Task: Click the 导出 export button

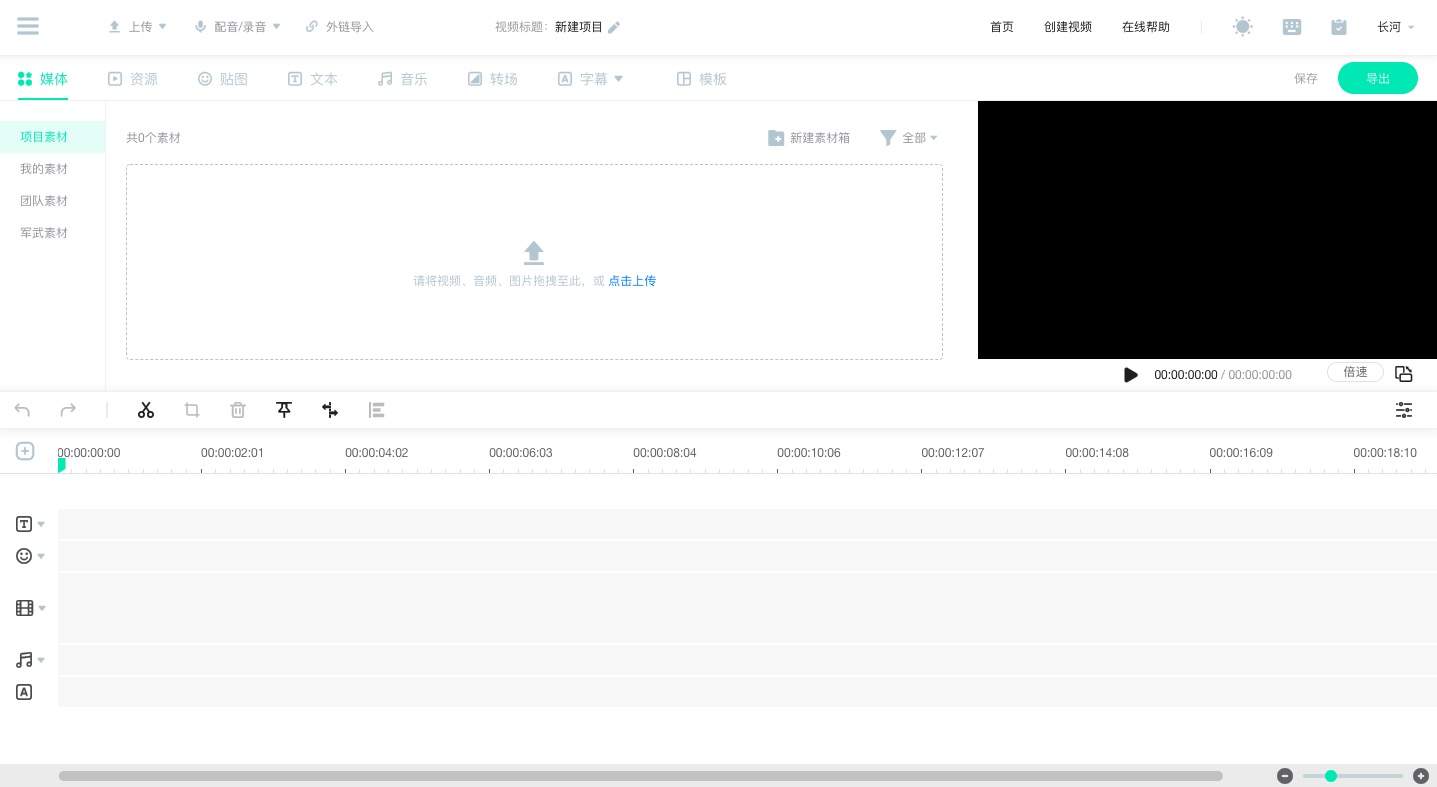Action: pyautogui.click(x=1378, y=78)
